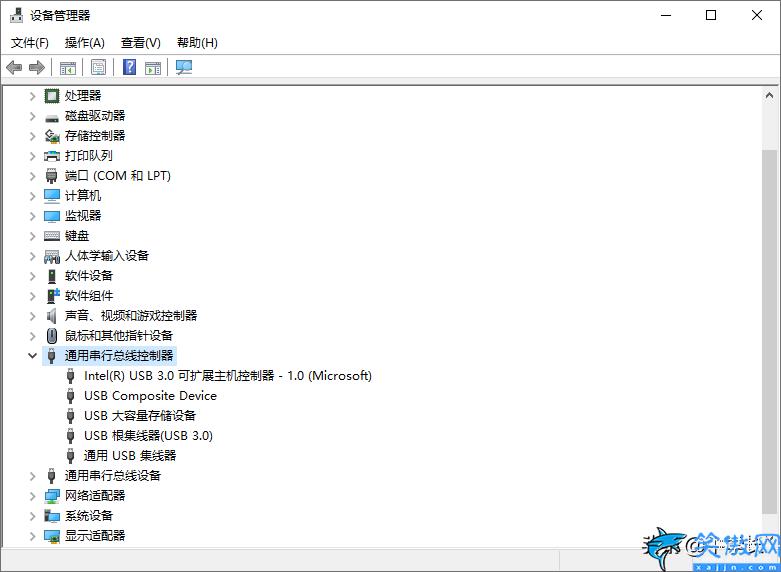The height and width of the screenshot is (572, 781).
Task: Click the 监视器 monitor icon
Action: pos(52,216)
